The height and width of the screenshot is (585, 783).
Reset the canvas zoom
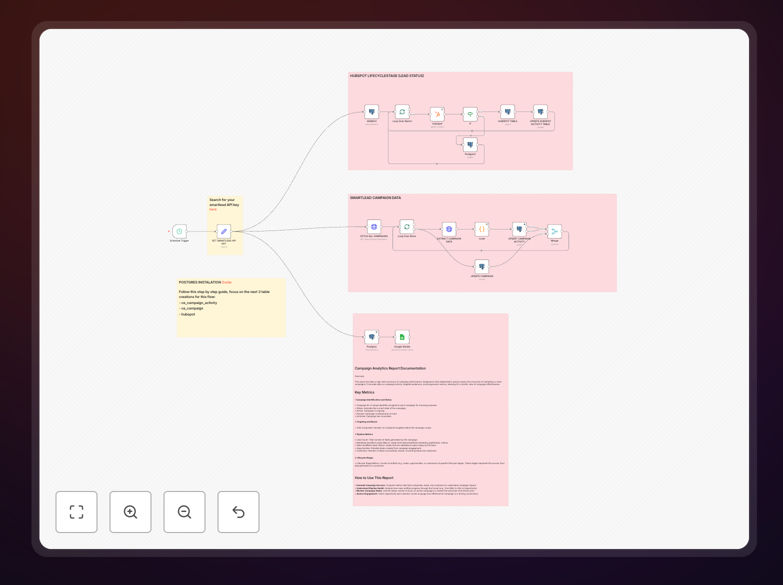click(238, 512)
